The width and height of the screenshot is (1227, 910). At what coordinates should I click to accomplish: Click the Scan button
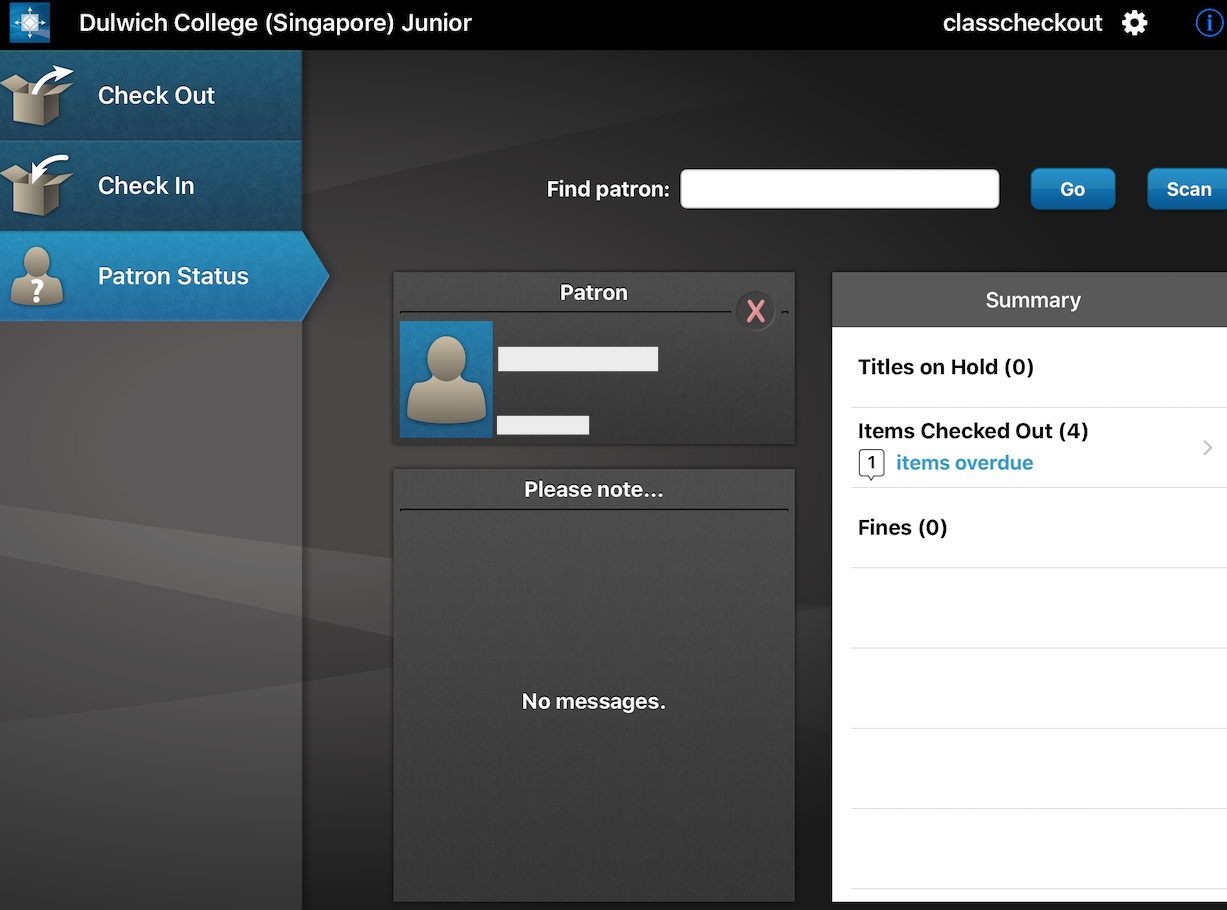(1188, 189)
